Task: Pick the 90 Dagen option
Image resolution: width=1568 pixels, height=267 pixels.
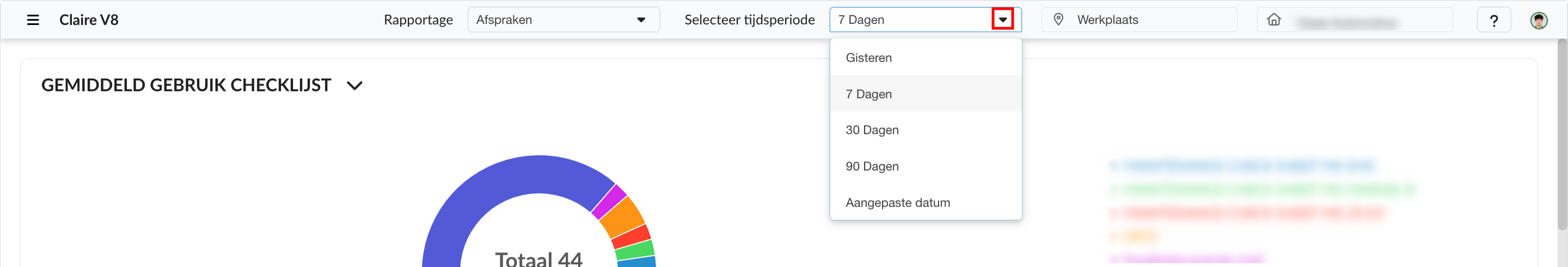Action: [872, 166]
